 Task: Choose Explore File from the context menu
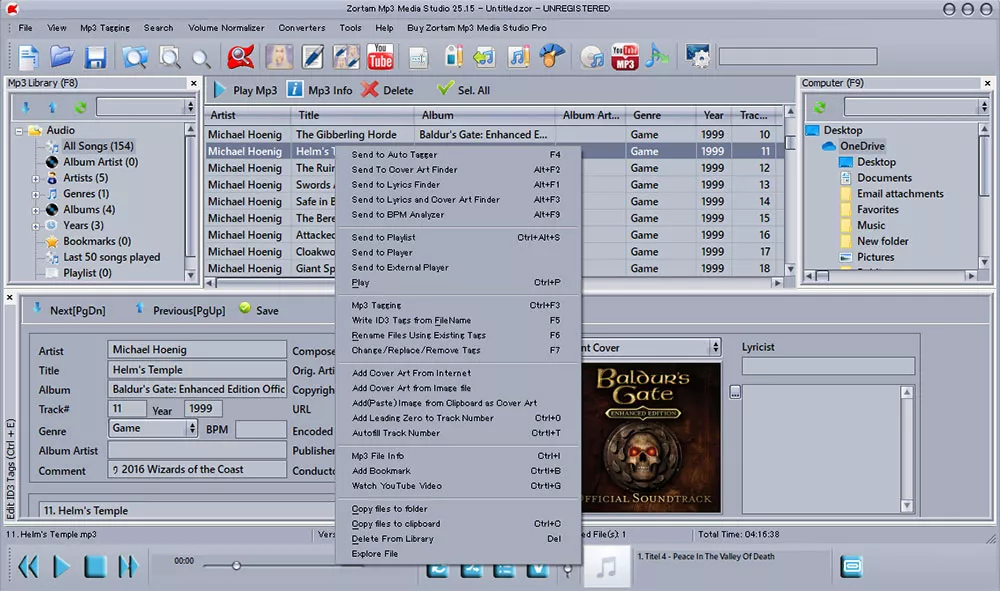coord(458,554)
